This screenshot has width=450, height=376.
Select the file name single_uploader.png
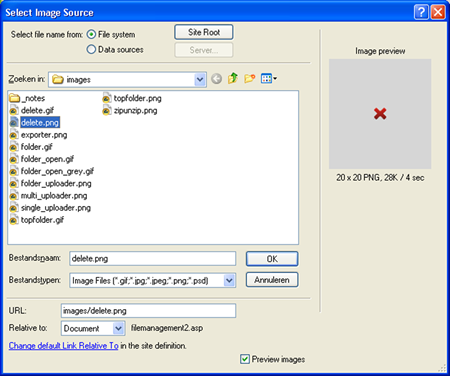click(x=56, y=208)
